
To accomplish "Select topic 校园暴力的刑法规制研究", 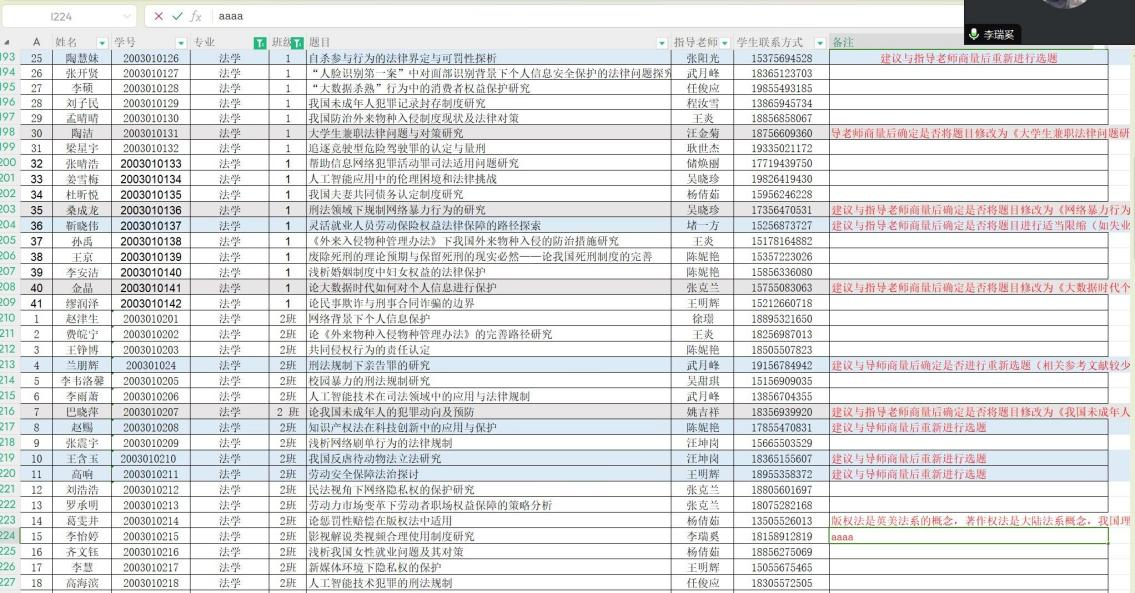I will point(489,381).
